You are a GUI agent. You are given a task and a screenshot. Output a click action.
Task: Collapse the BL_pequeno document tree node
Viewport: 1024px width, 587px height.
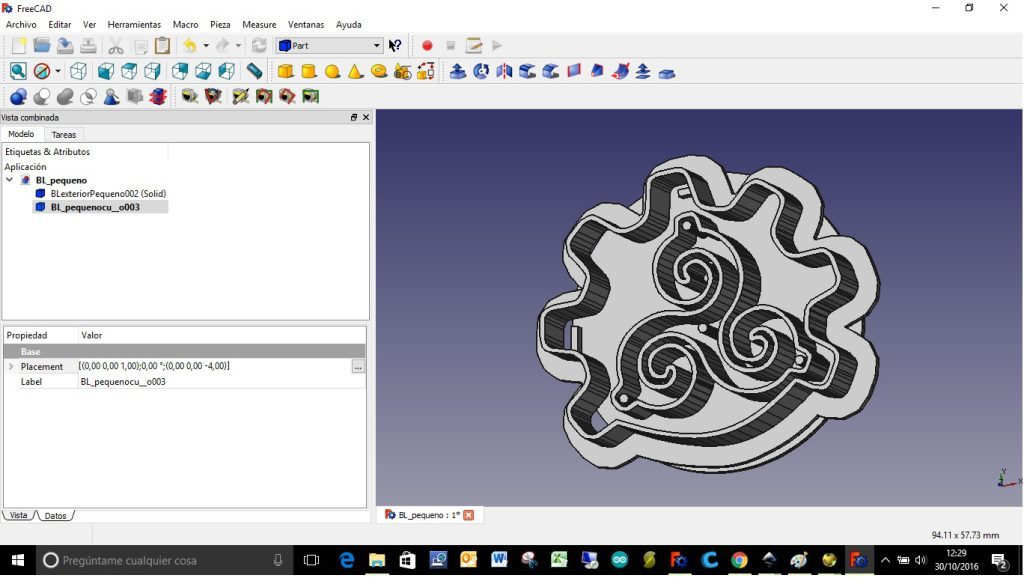coord(10,181)
